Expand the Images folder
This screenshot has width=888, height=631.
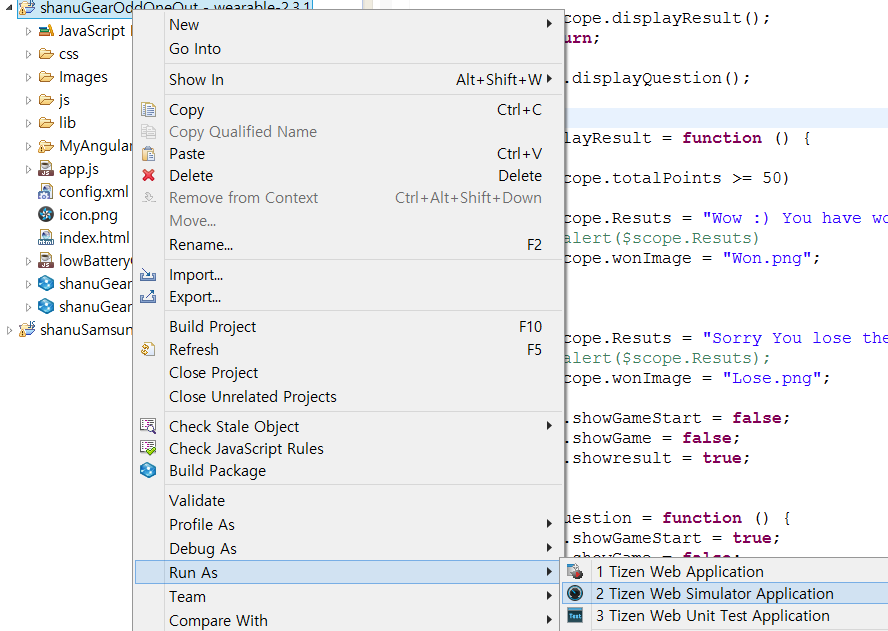28,77
